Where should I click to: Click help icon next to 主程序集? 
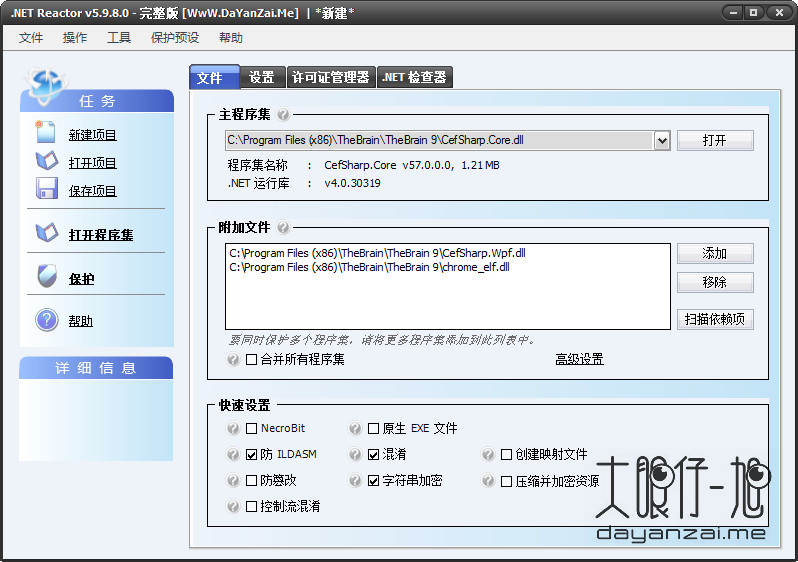[x=283, y=115]
